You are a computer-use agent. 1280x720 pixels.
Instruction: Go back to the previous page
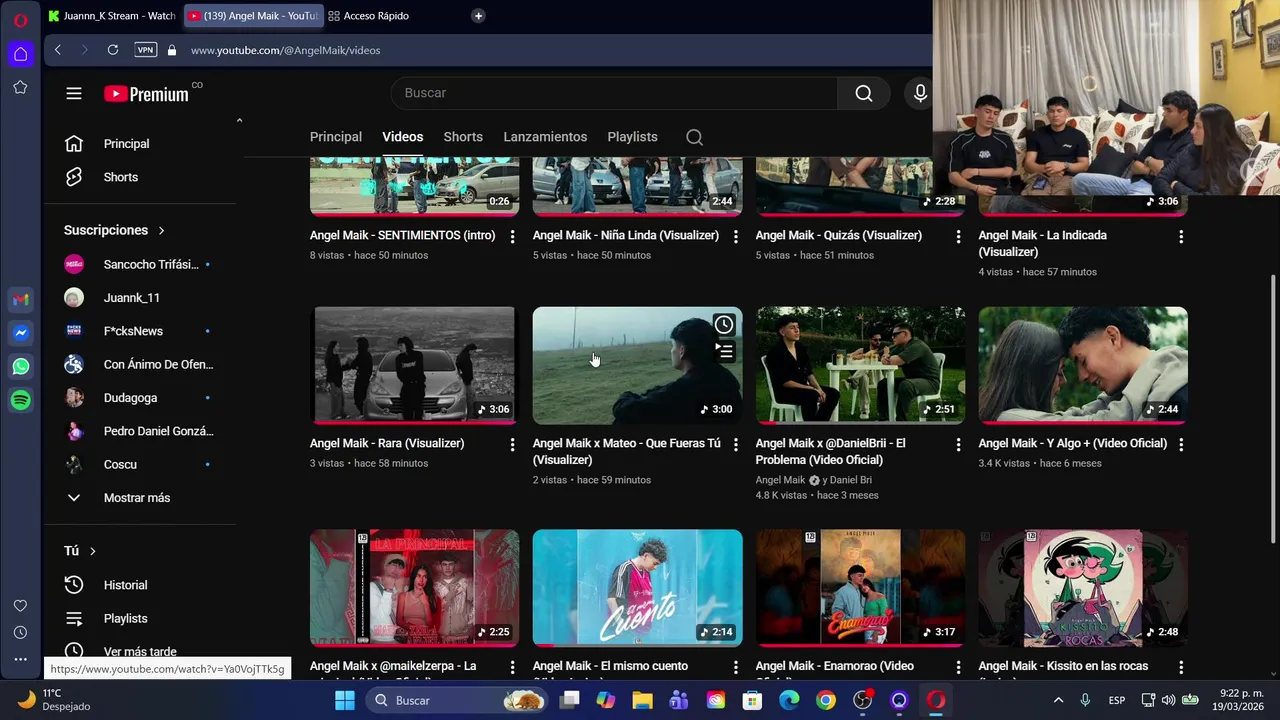point(58,50)
